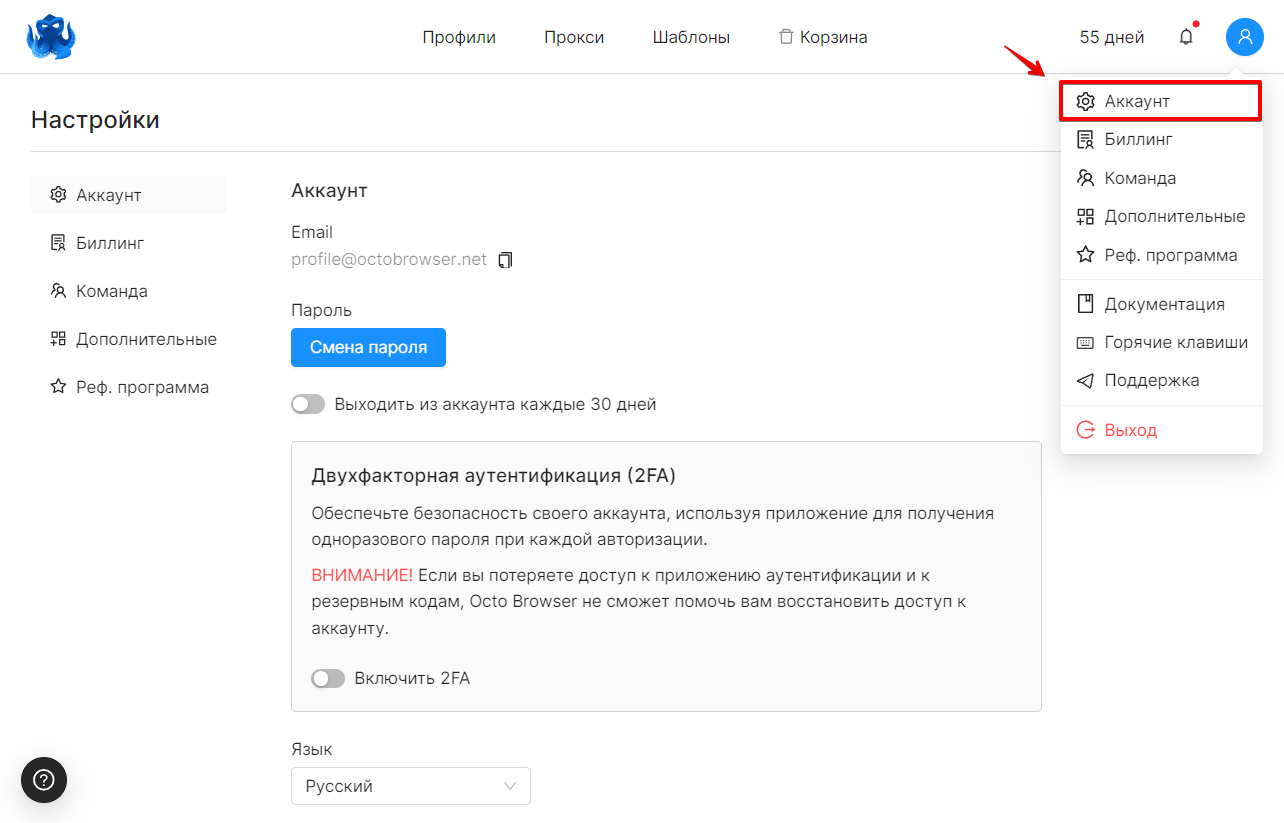Click the sidebar Реф. программа star icon

click(x=58, y=387)
